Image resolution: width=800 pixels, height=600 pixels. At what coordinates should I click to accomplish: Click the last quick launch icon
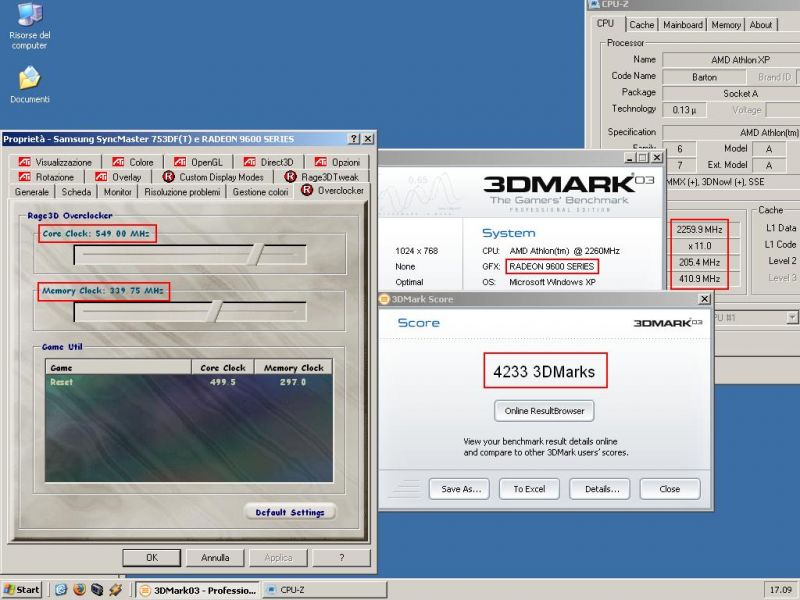coord(115,590)
